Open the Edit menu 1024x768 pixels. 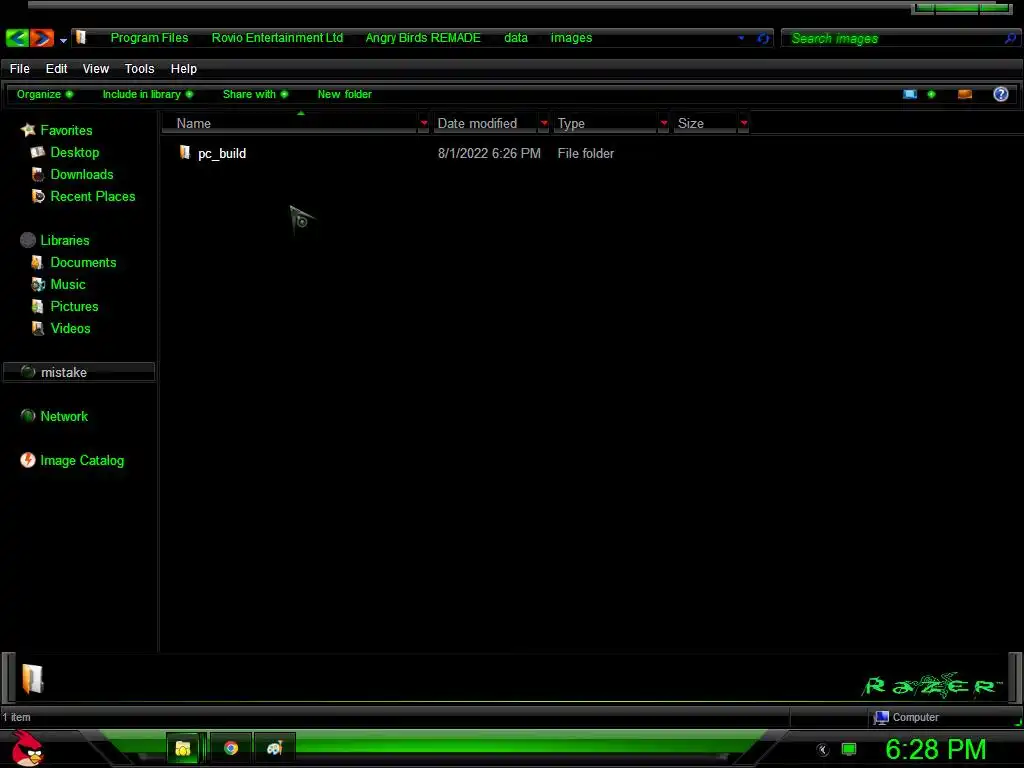click(56, 69)
